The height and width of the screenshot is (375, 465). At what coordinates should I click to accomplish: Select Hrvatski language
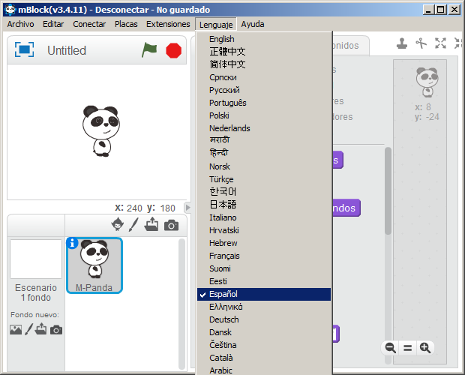coord(264,230)
